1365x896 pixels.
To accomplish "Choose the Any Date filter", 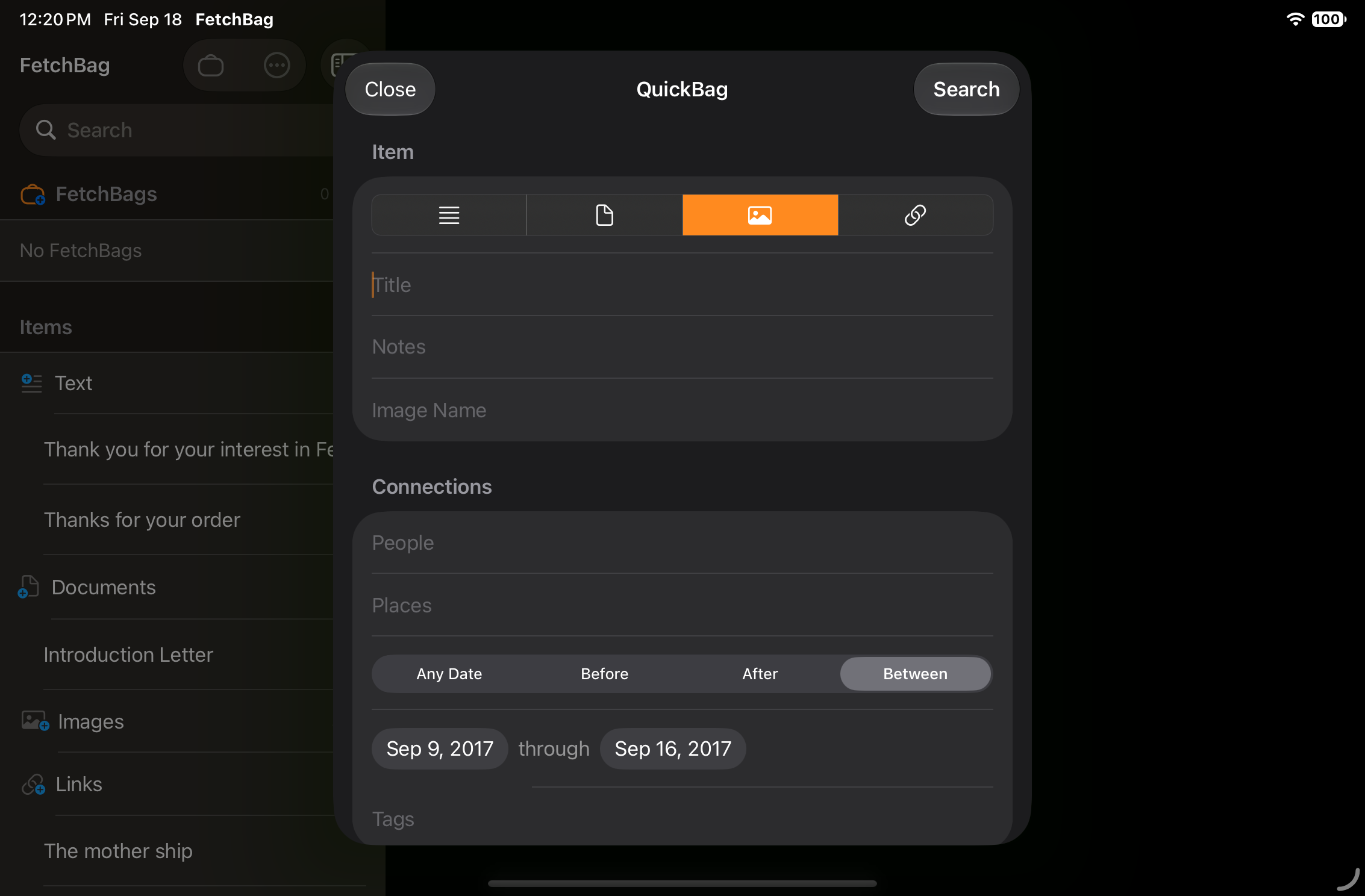I will point(449,674).
